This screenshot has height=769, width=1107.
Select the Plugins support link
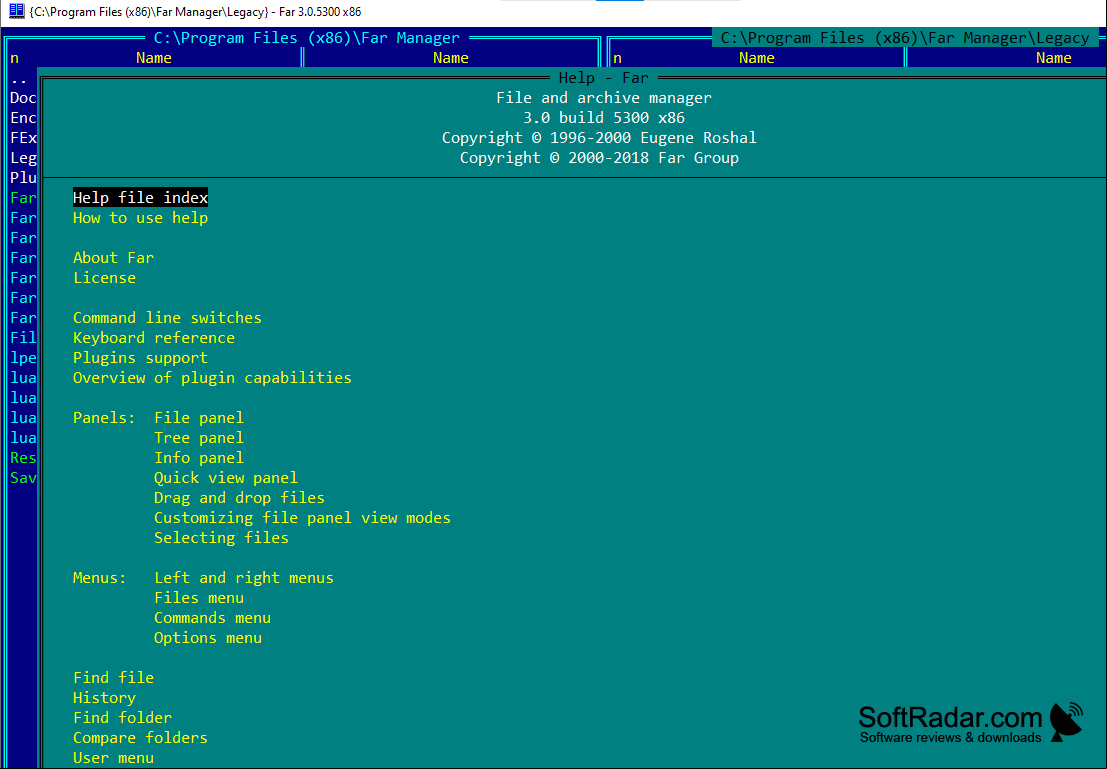(x=140, y=358)
